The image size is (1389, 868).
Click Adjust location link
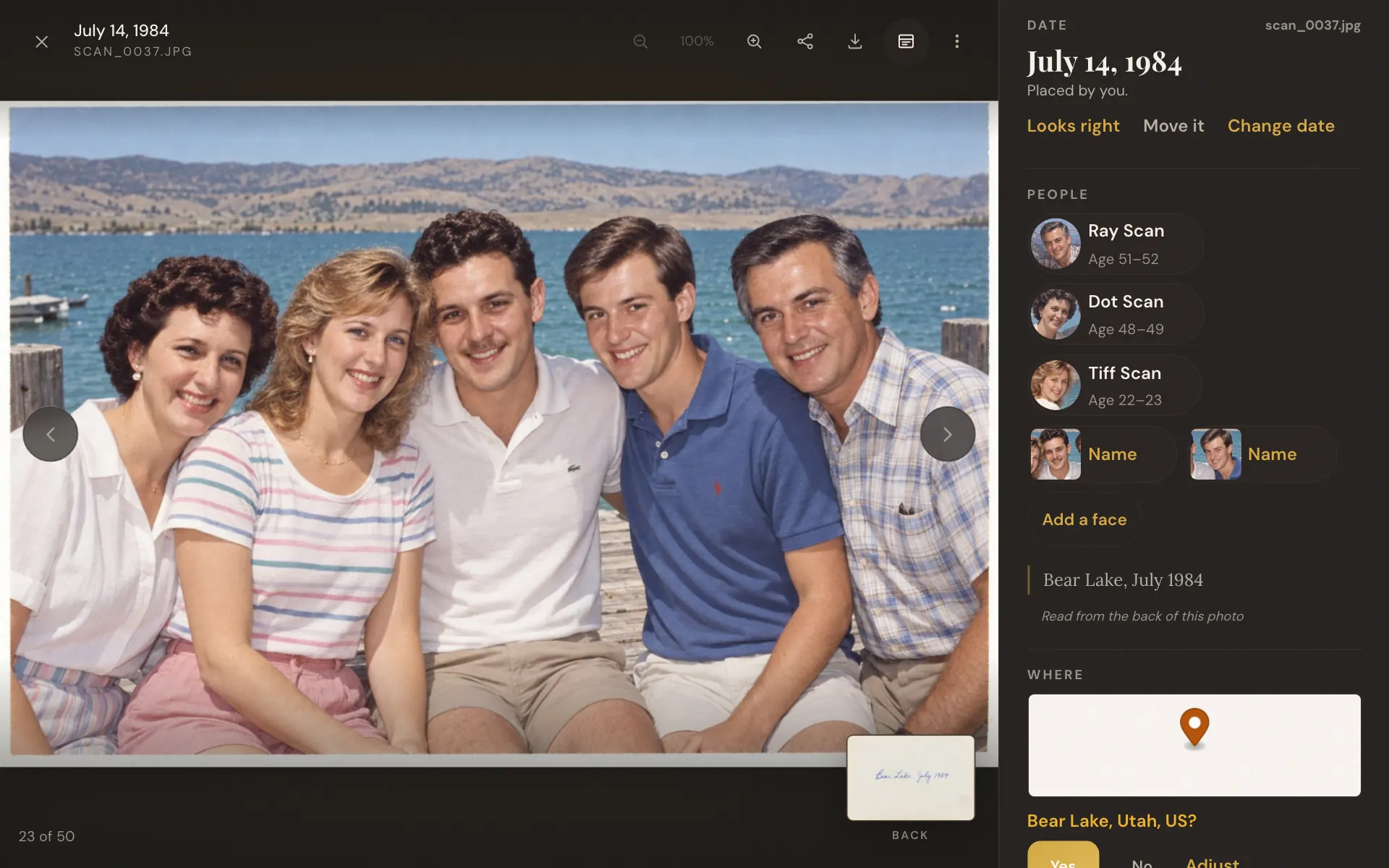coord(1212,861)
